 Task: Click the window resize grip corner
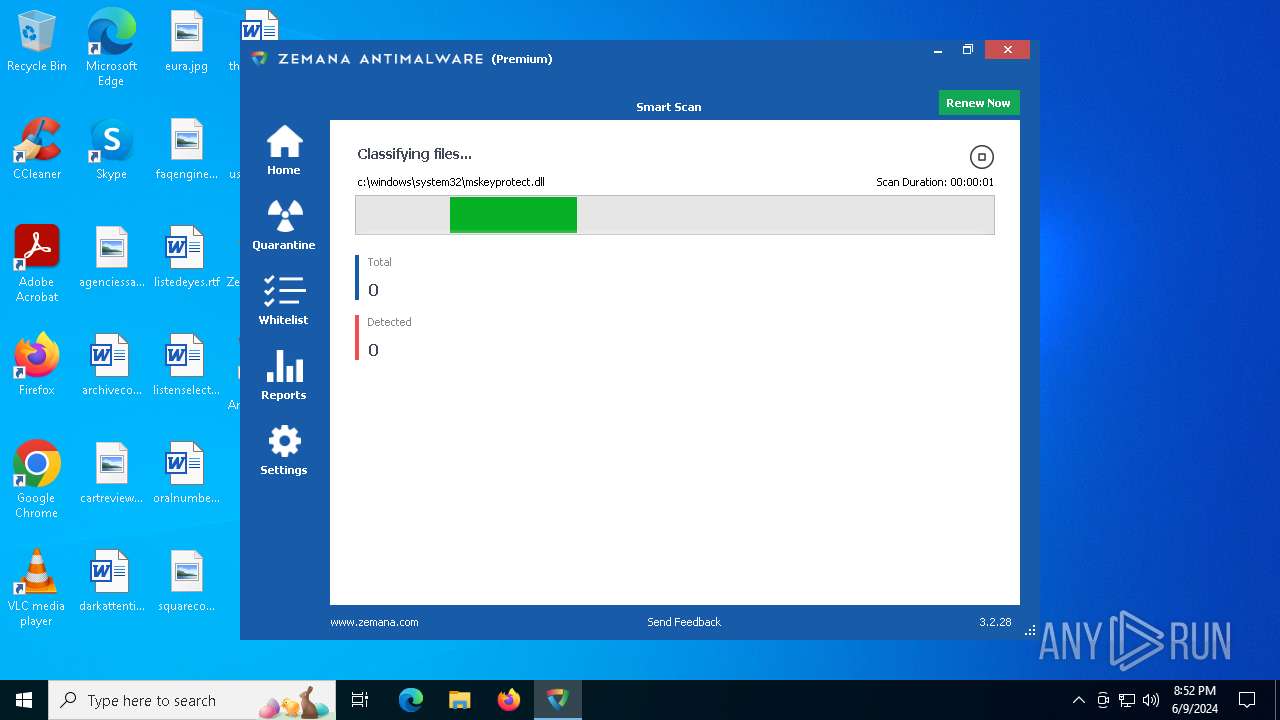pyautogui.click(x=1031, y=631)
